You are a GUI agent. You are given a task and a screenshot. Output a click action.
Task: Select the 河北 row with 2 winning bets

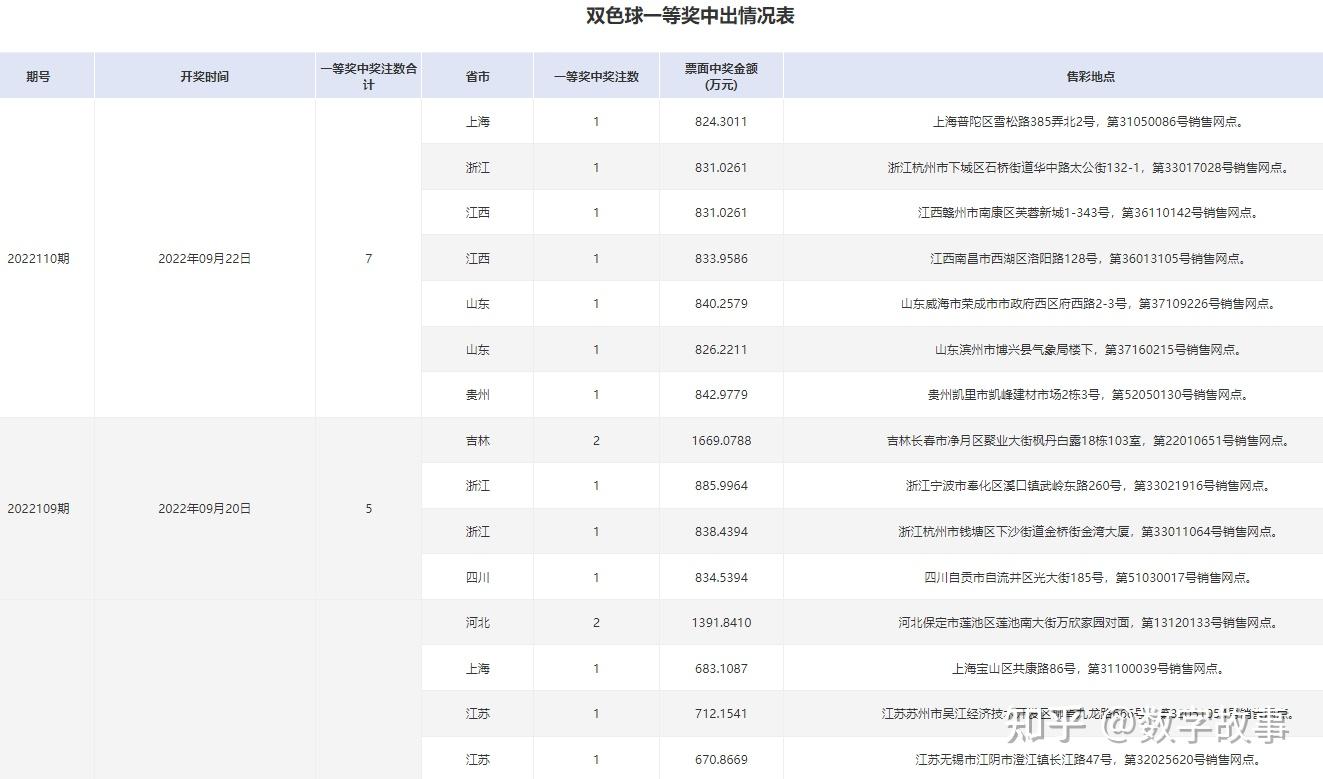coord(476,622)
